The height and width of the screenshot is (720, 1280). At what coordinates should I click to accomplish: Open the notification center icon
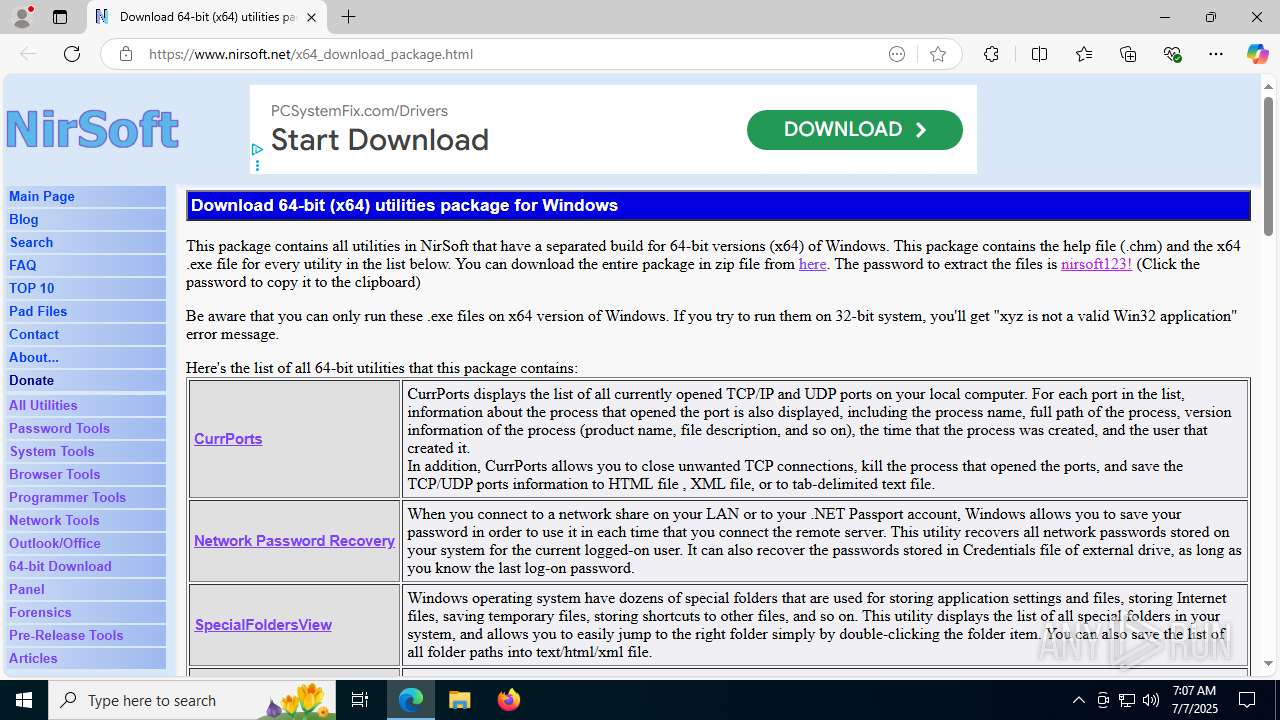click(x=1247, y=700)
